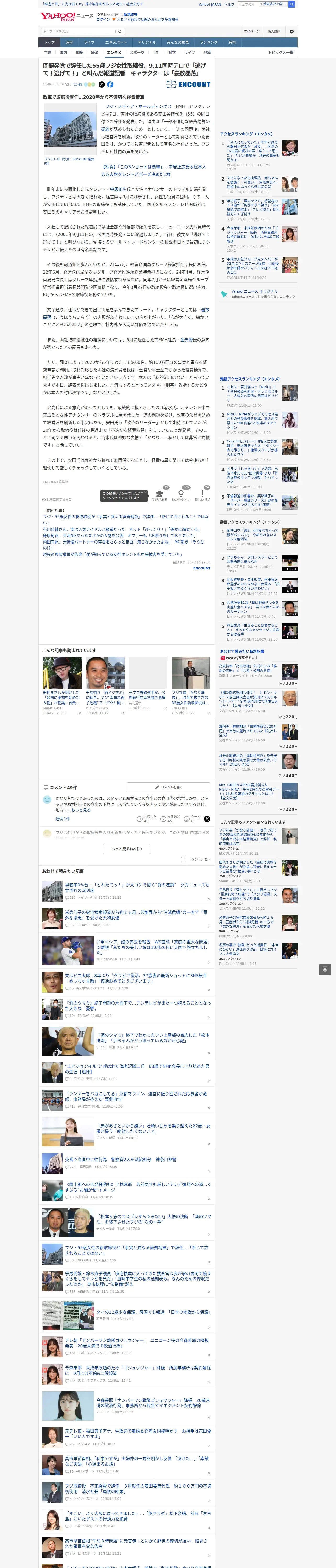The image size is (336, 1568).
Task: Open ヘルプ link in top bar
Action: tap(229, 4)
